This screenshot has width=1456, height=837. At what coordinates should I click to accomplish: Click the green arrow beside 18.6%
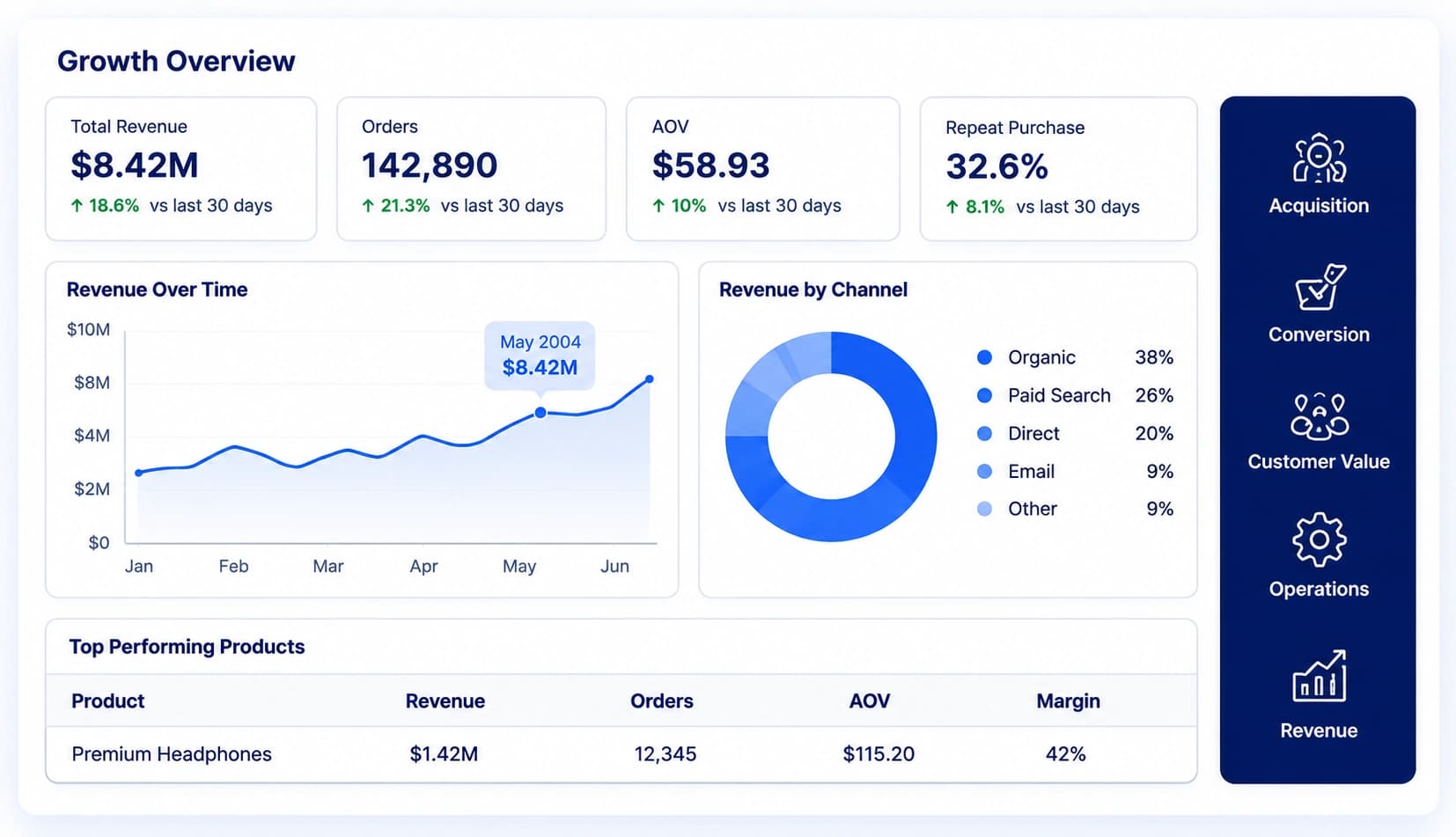tap(77, 206)
